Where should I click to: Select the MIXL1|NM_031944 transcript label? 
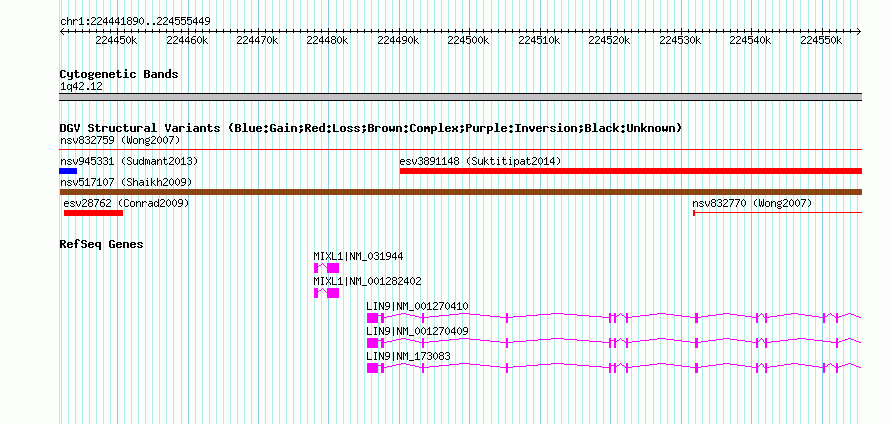[x=358, y=257]
